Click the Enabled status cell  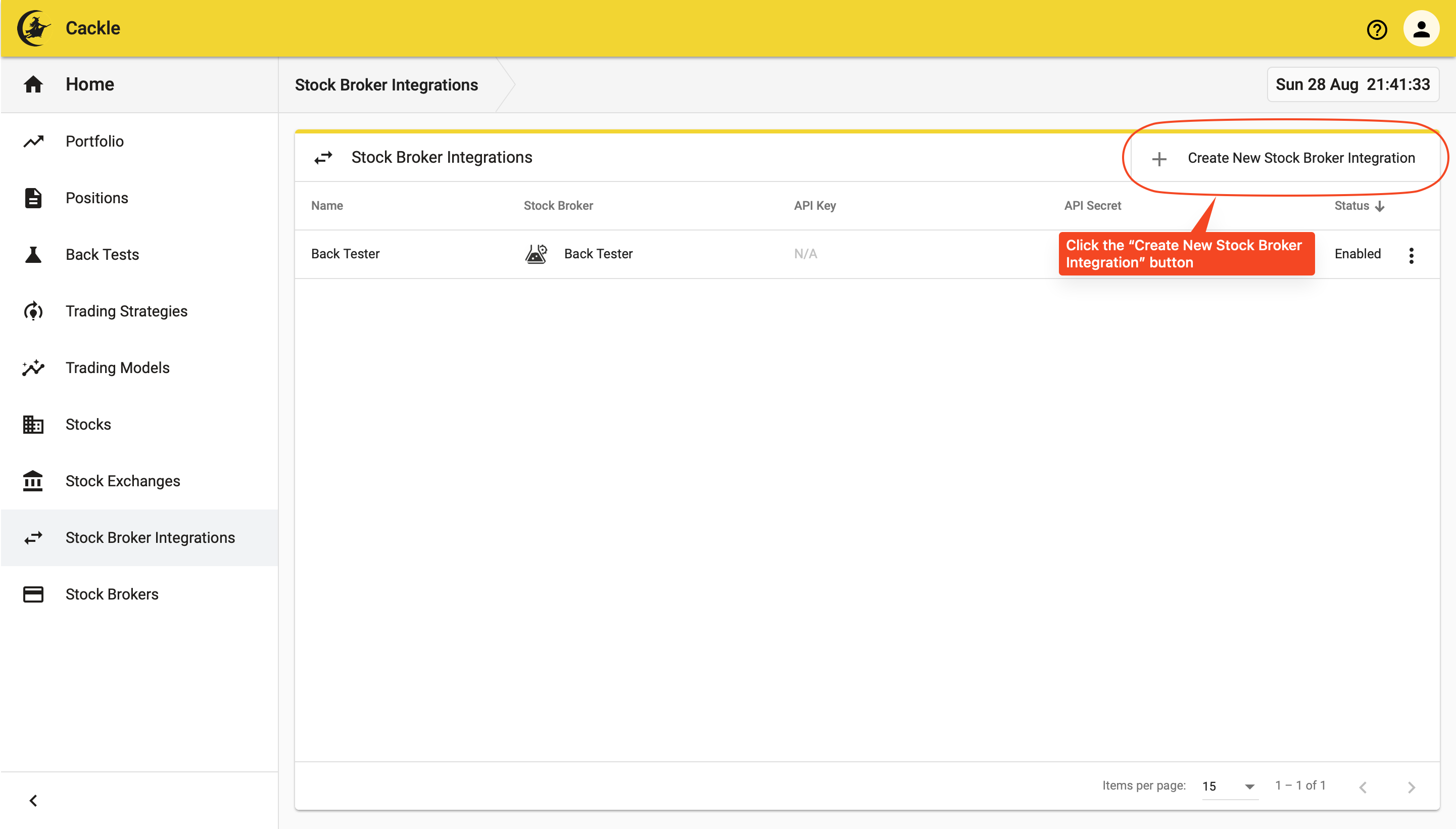1357,254
